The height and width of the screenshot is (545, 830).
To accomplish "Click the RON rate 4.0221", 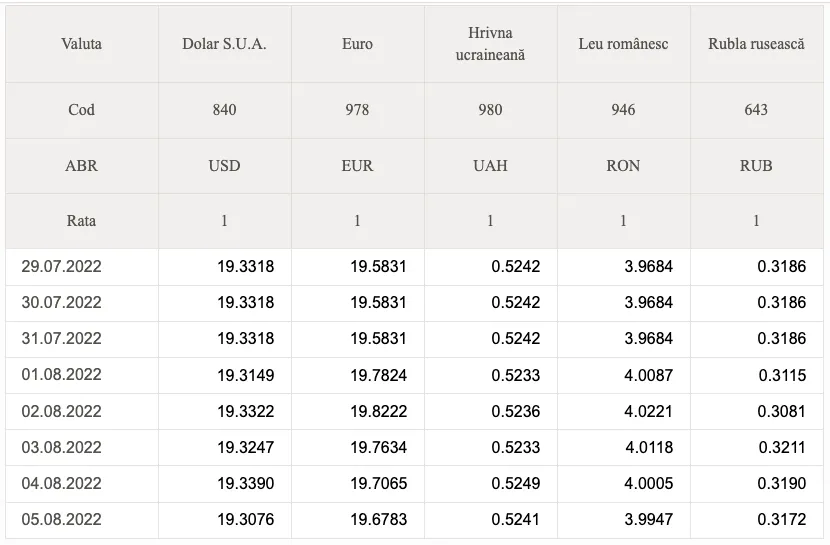I will point(648,411).
